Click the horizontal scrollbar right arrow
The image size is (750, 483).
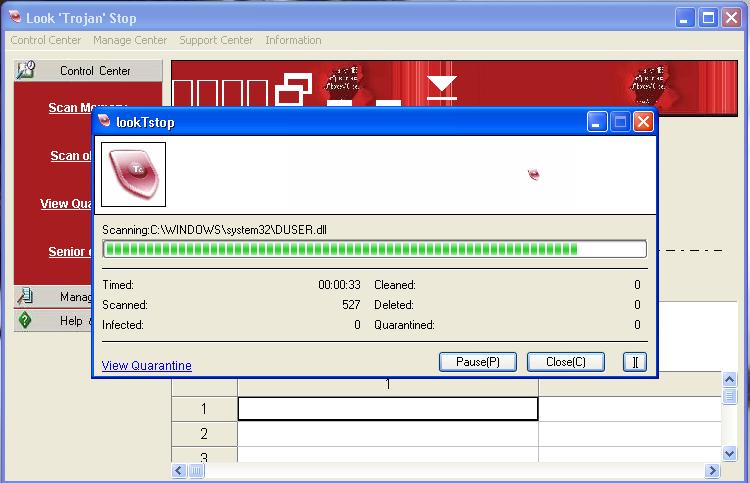712,471
